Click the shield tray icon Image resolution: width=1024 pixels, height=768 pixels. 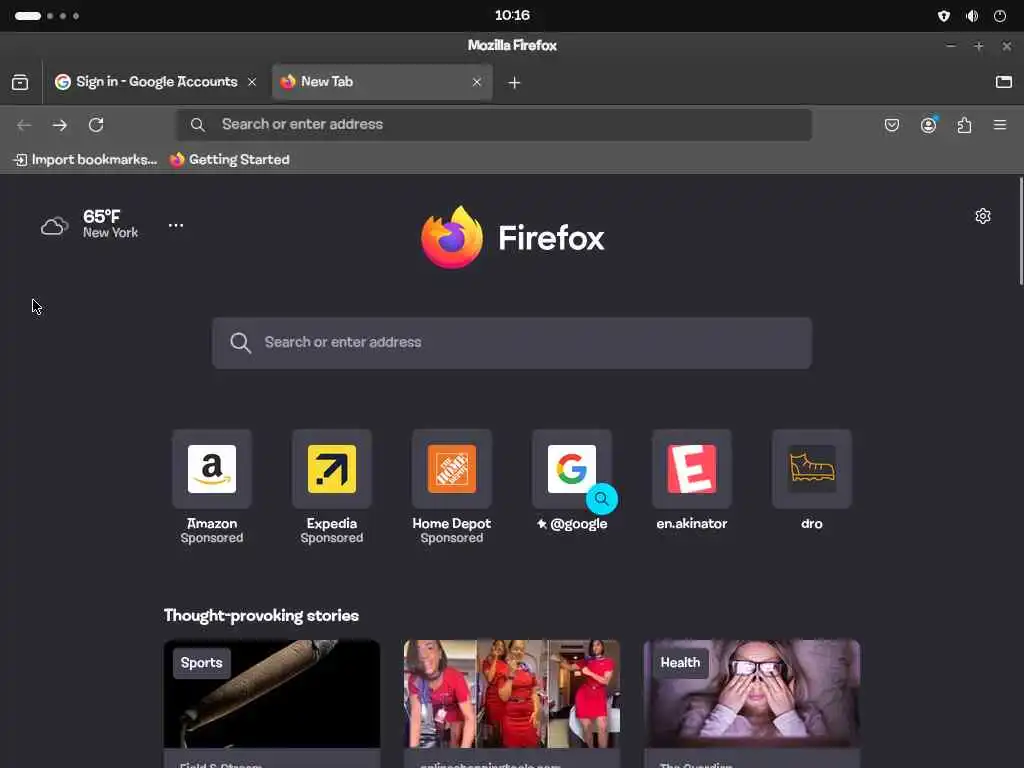(944, 16)
